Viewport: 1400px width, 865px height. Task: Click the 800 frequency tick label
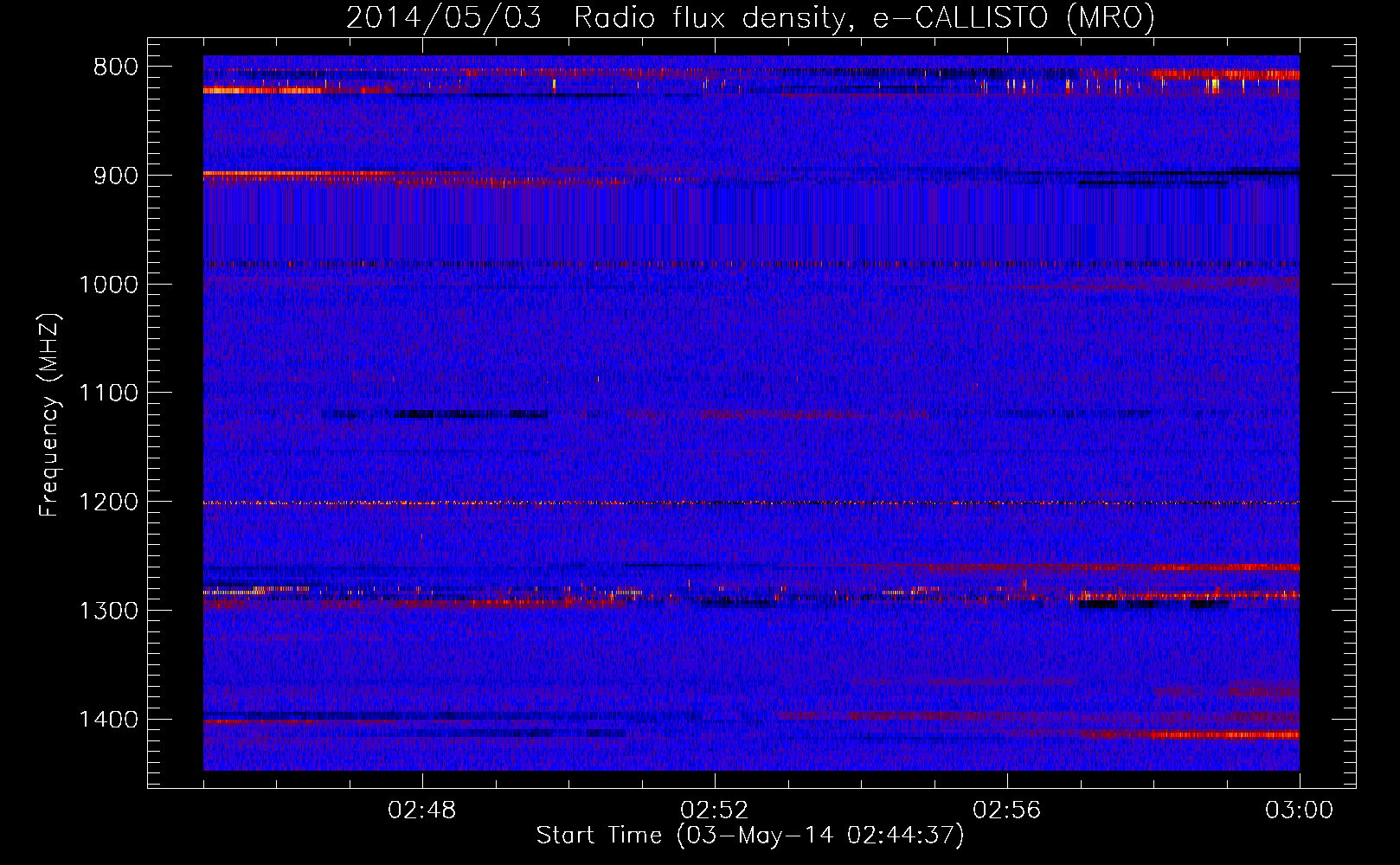point(115,67)
